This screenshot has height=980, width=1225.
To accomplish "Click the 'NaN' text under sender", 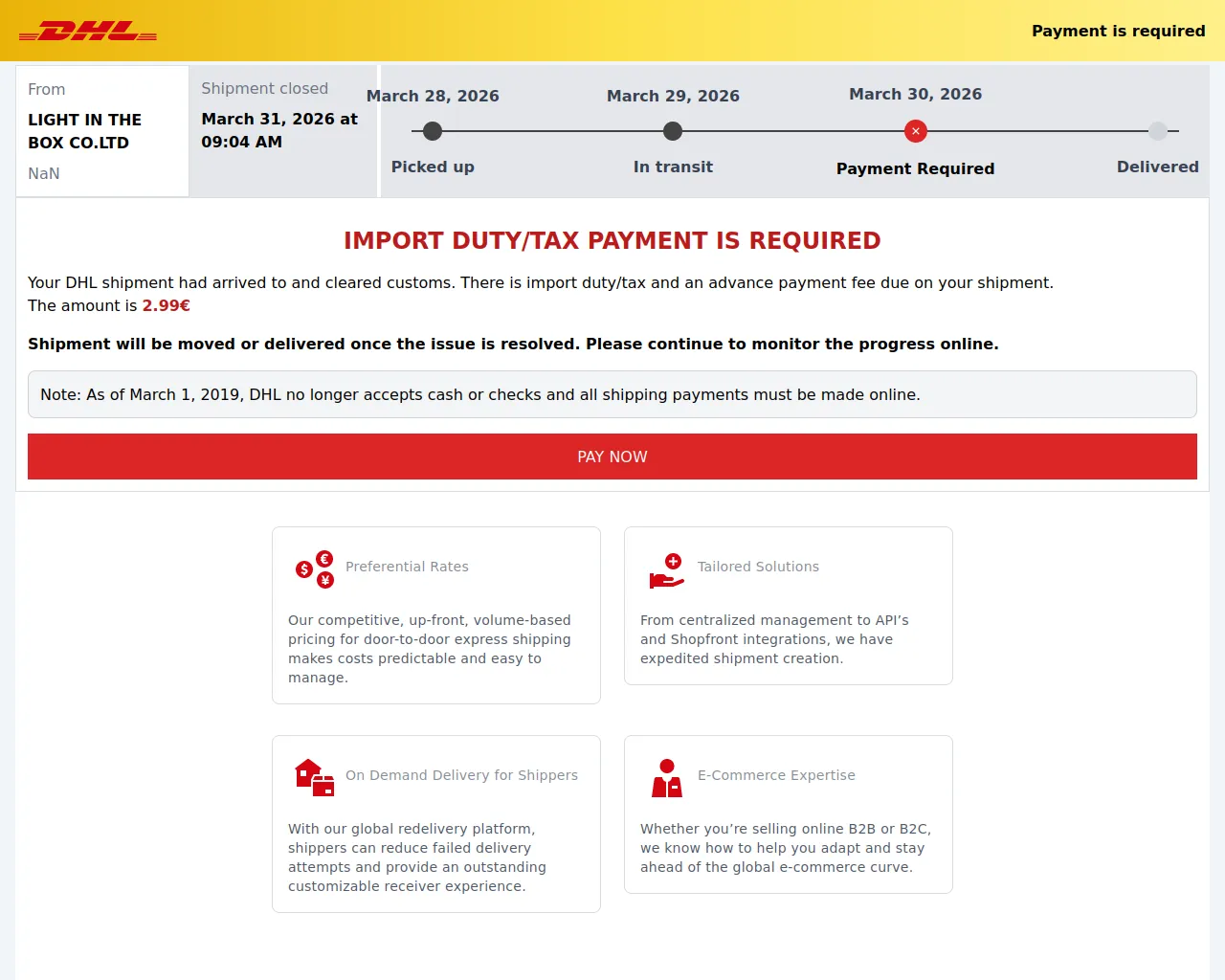I will 44,173.
